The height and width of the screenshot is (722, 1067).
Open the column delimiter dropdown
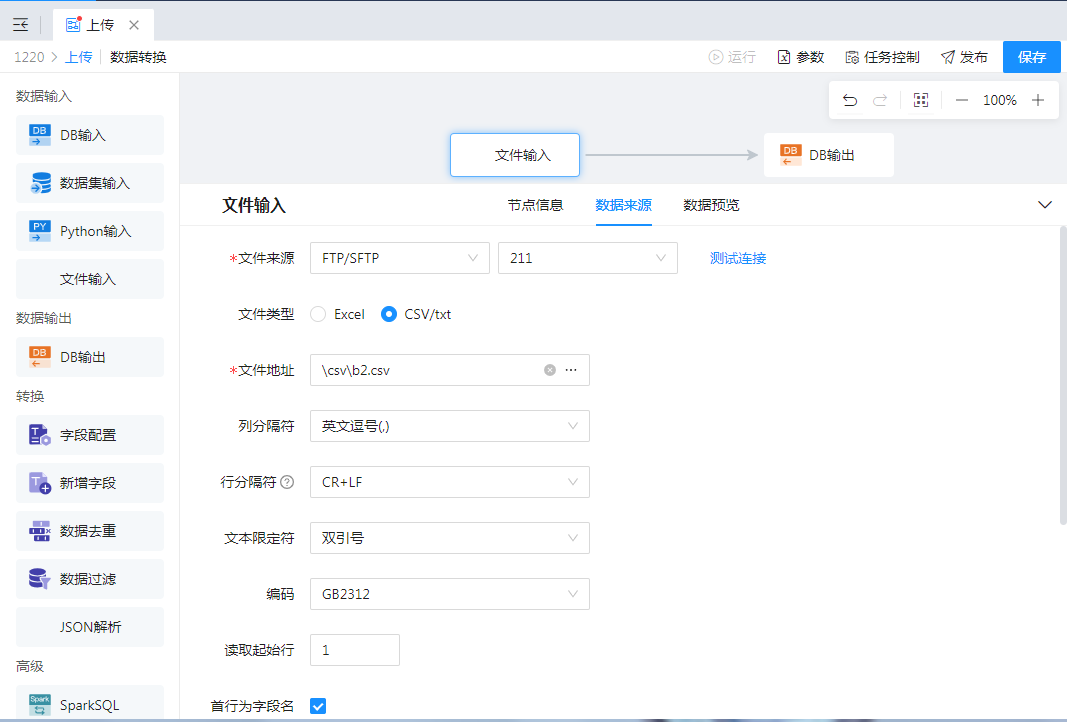coord(449,426)
